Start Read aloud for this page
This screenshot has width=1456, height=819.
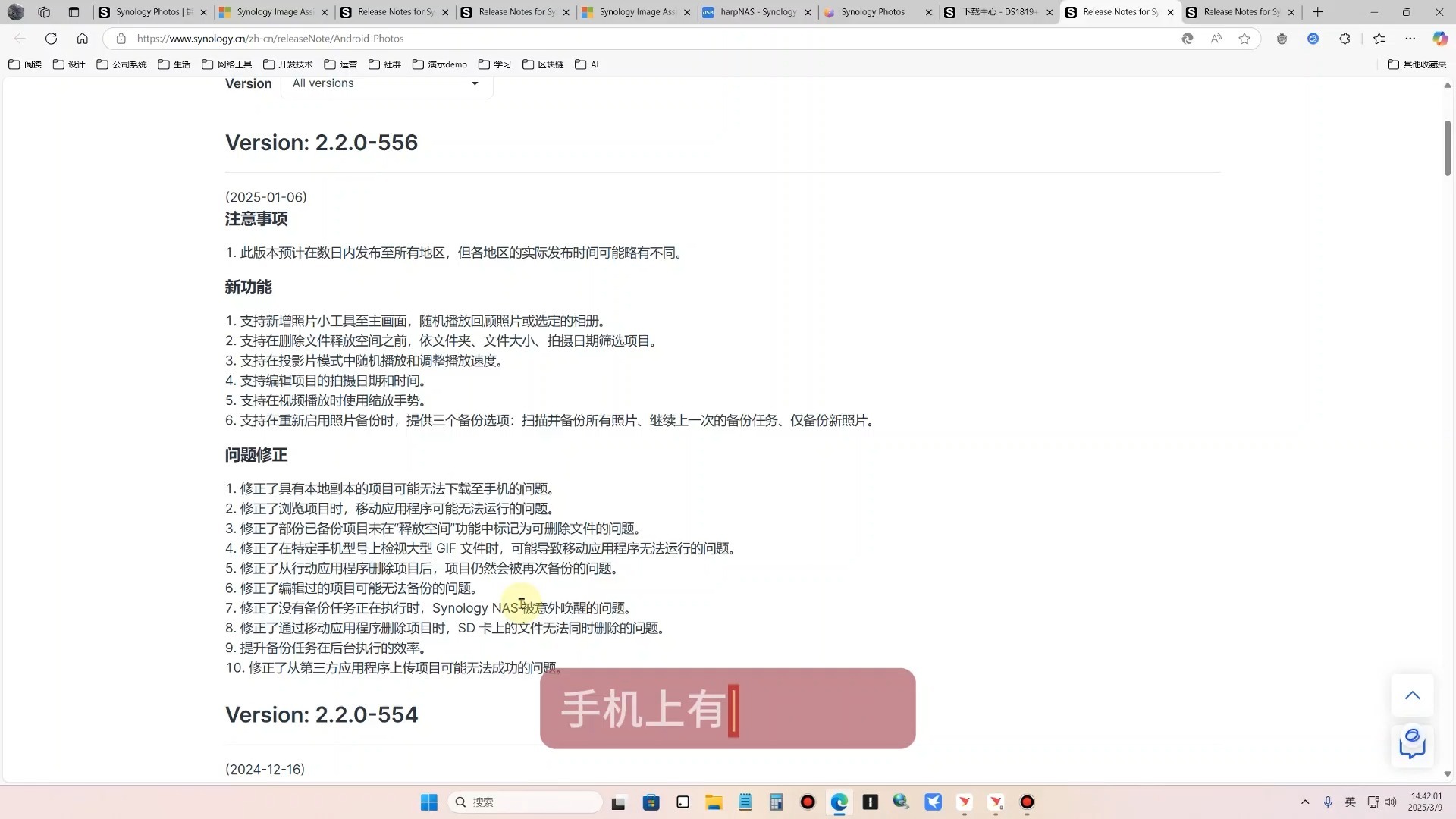click(1216, 39)
